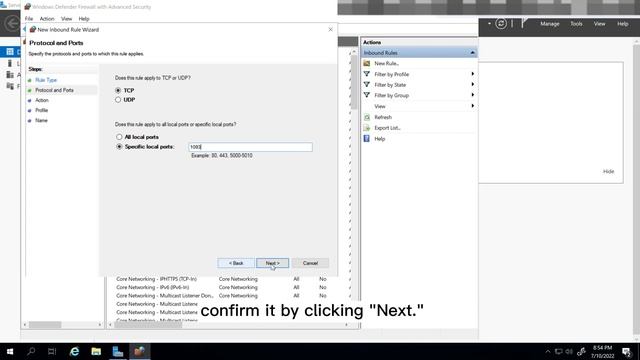Choose All local ports option
The image size is (640, 360).
[x=119, y=137]
